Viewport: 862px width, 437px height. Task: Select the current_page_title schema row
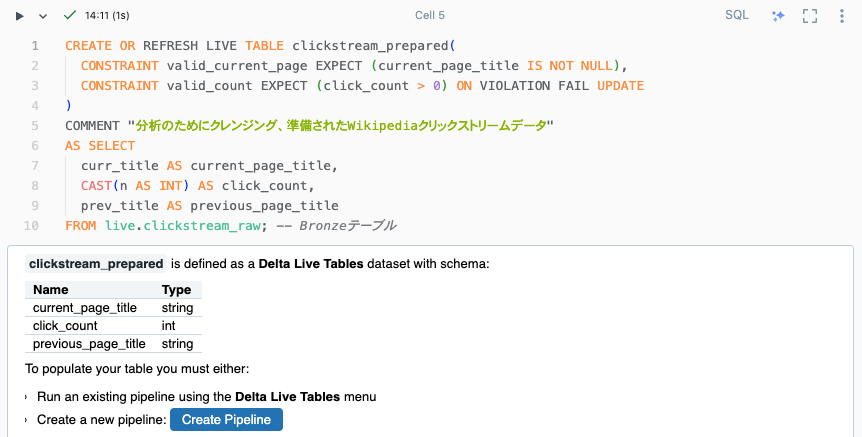[x=113, y=308]
